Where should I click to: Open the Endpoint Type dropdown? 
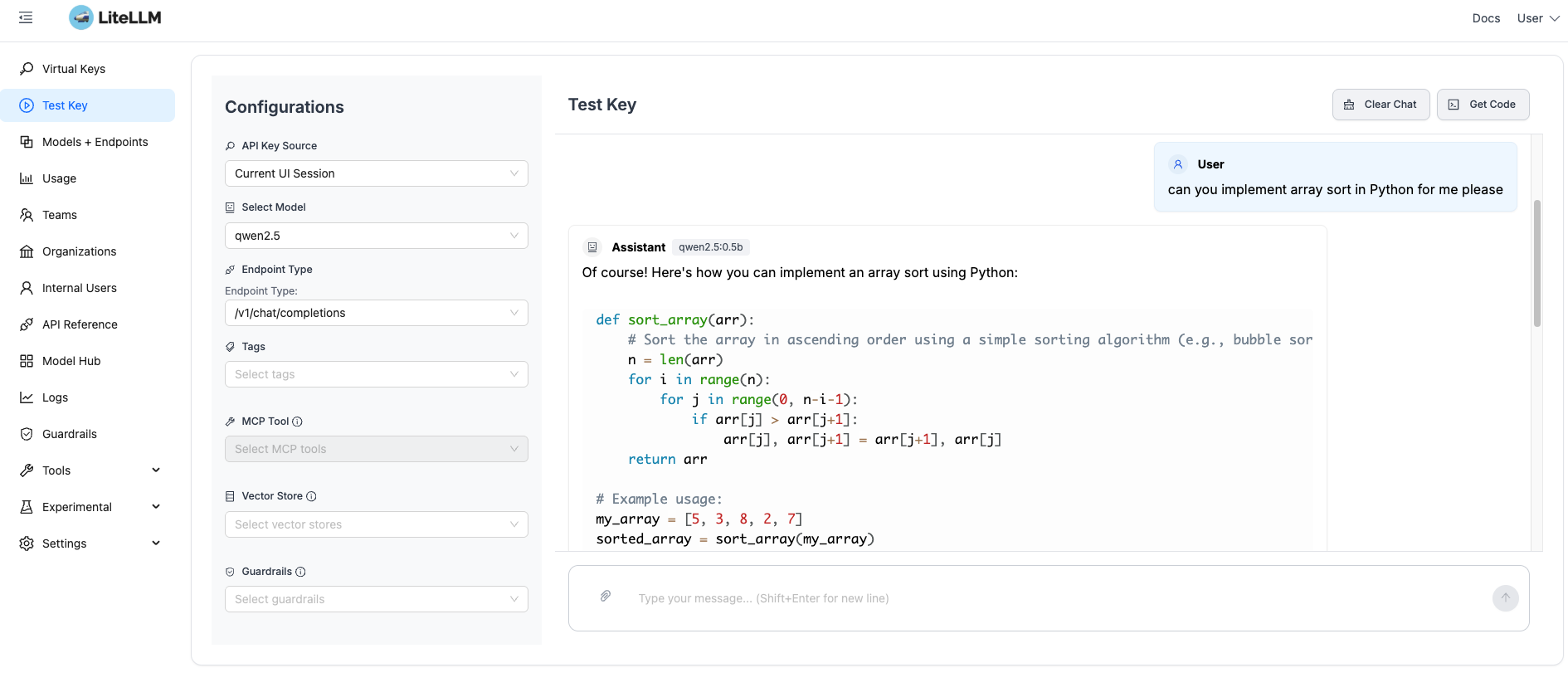click(376, 313)
